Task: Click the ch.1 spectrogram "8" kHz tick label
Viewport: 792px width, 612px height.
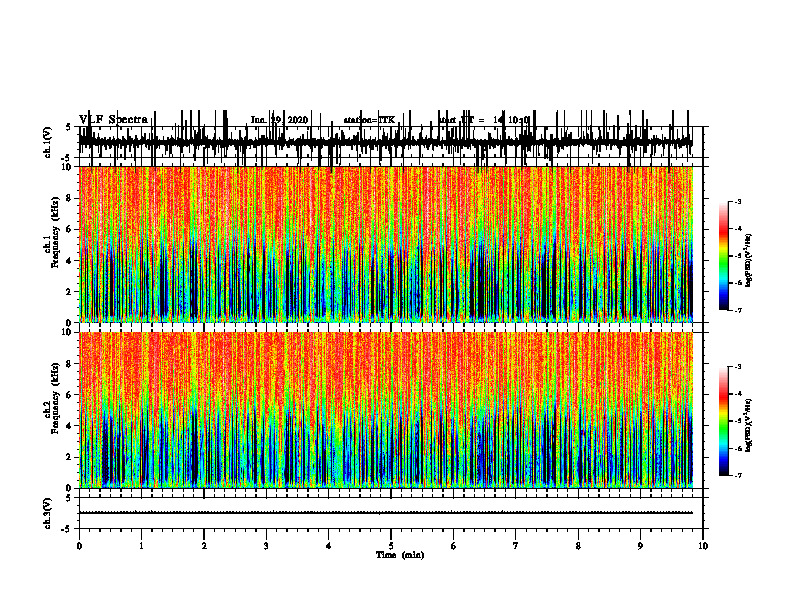Action: click(69, 198)
